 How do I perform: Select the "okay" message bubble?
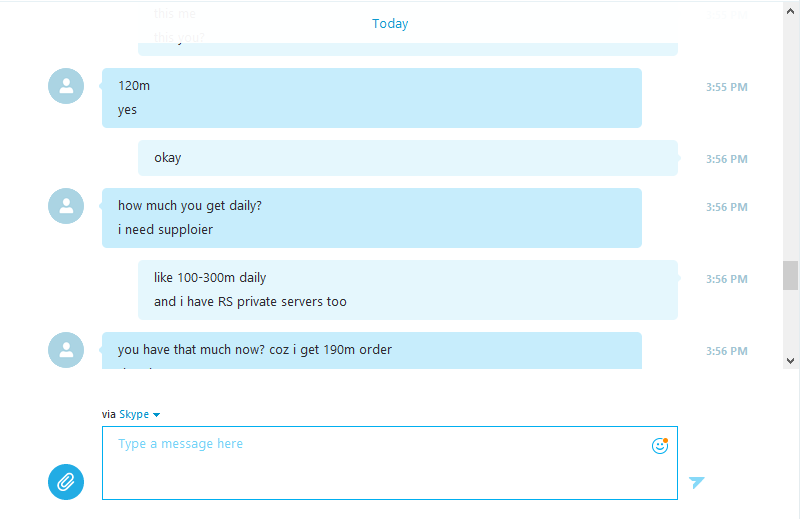(x=408, y=158)
